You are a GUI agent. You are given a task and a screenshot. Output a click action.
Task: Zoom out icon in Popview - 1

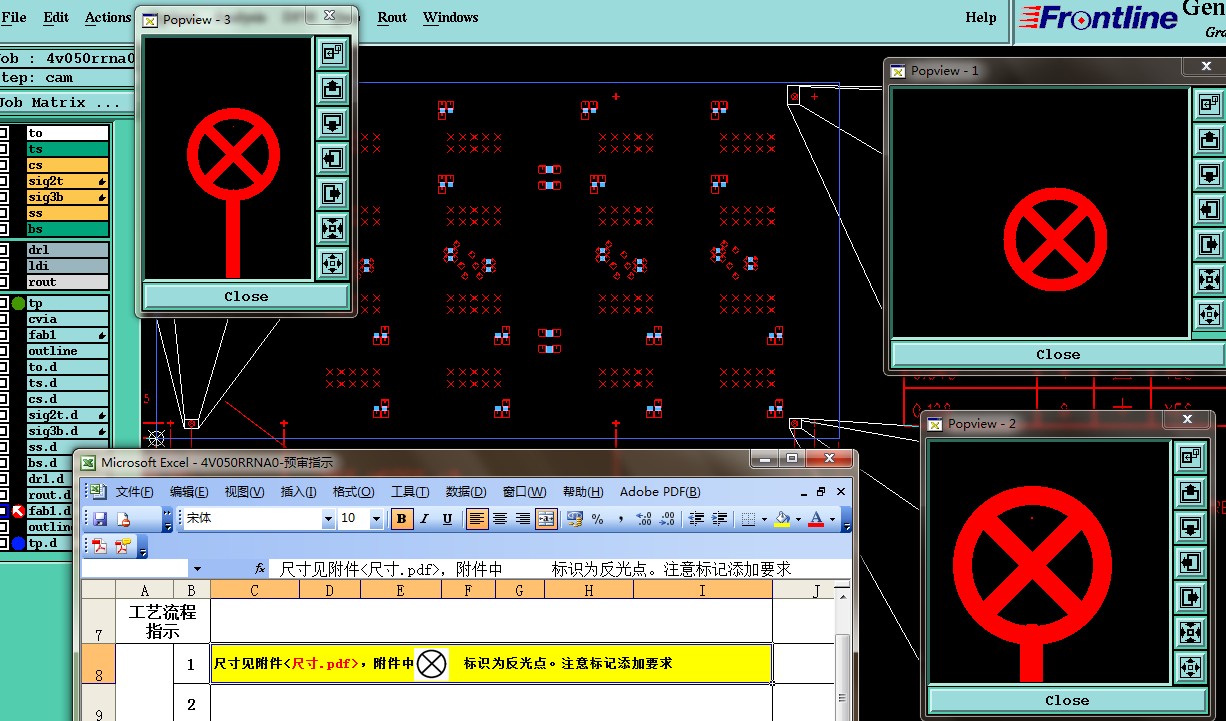(x=1209, y=314)
